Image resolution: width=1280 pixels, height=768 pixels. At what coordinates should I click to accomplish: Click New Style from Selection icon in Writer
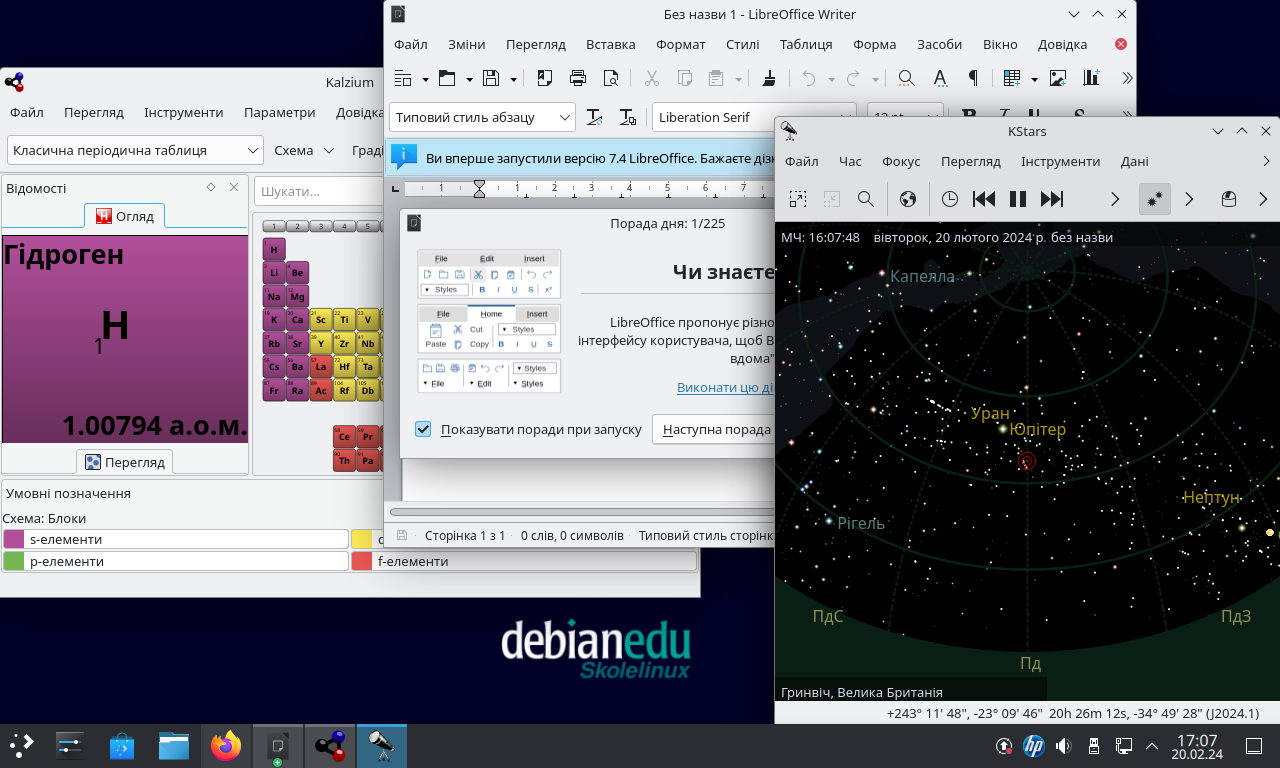pyautogui.click(x=628, y=117)
